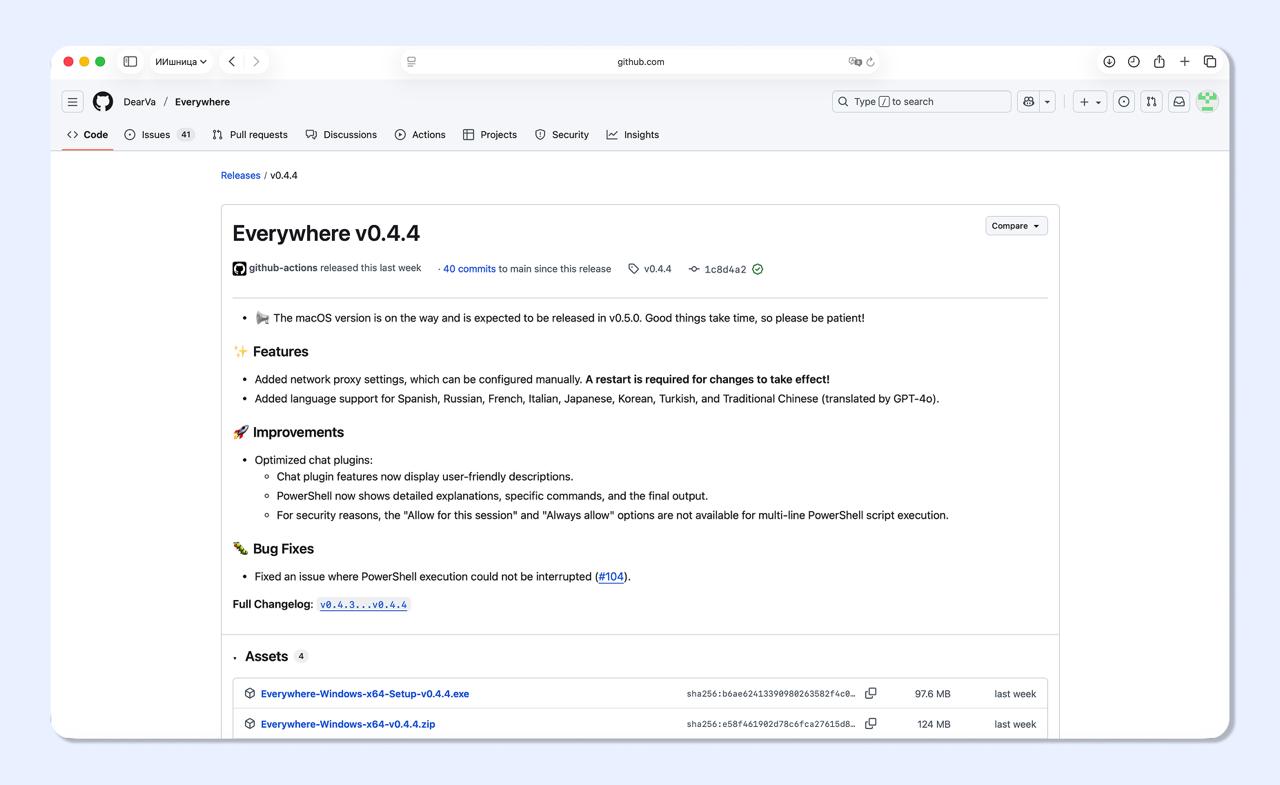Download Everywhere-Windows-x64-Setup-v0.4.4.exe

365,693
